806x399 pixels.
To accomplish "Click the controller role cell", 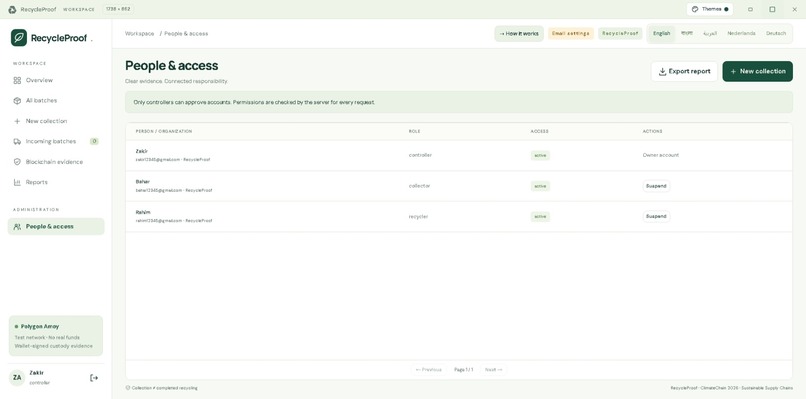I will pyautogui.click(x=420, y=155).
